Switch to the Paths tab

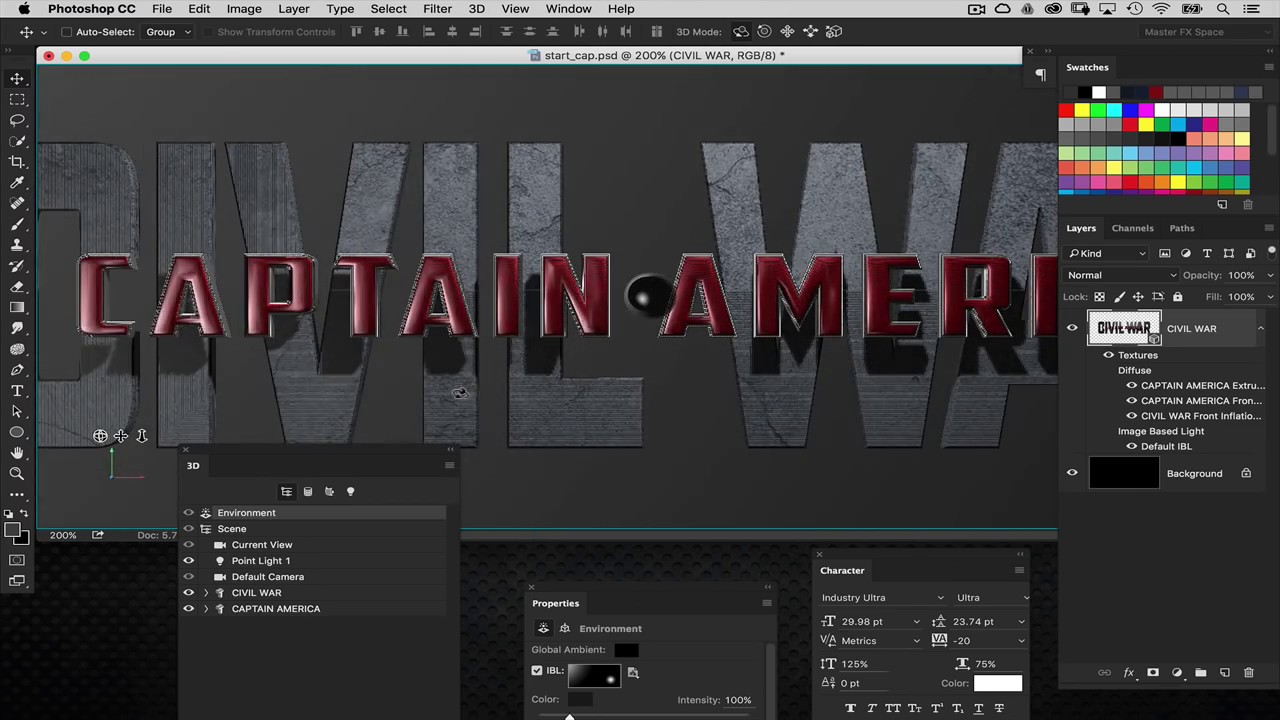(1182, 228)
